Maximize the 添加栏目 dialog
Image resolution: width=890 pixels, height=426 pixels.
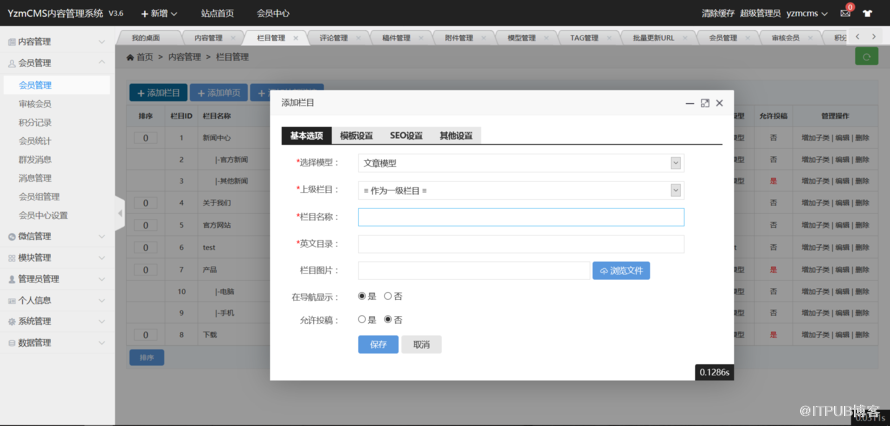(x=705, y=103)
